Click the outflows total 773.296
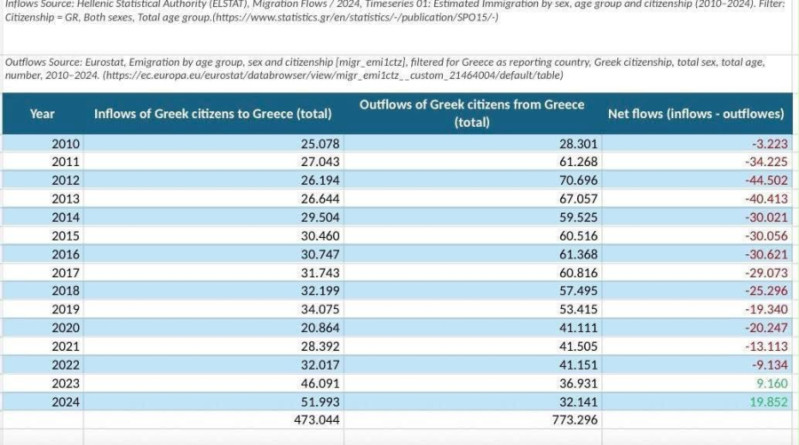The width and height of the screenshot is (799, 445). 575,420
